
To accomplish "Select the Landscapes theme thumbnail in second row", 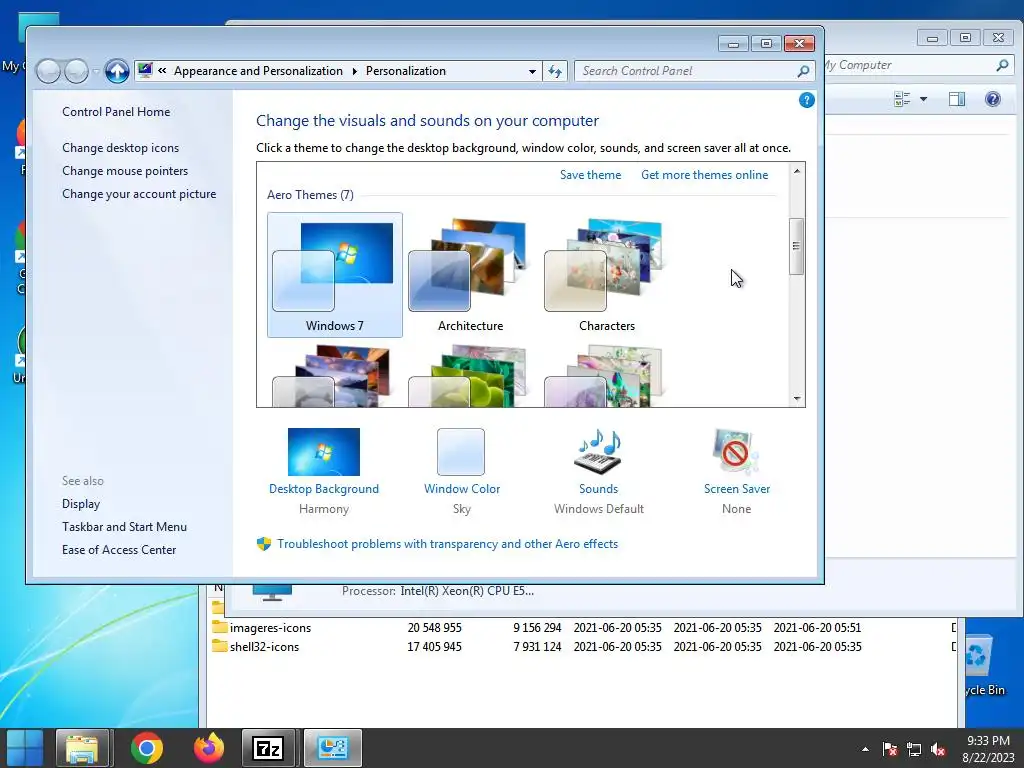I will (x=333, y=376).
